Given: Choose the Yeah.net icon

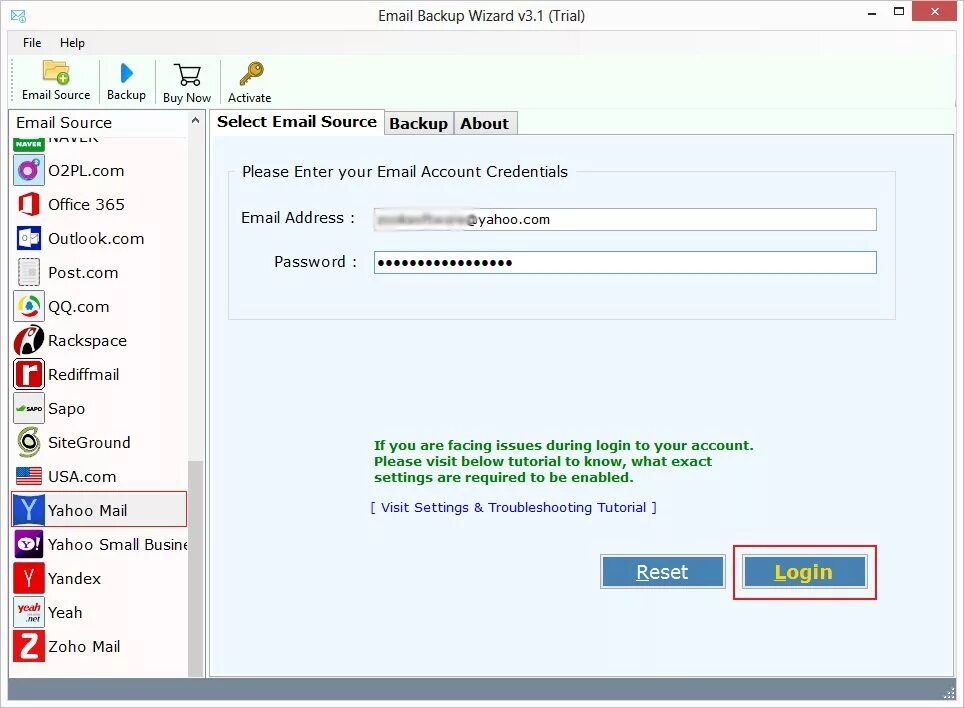Looking at the screenshot, I should click(x=29, y=612).
